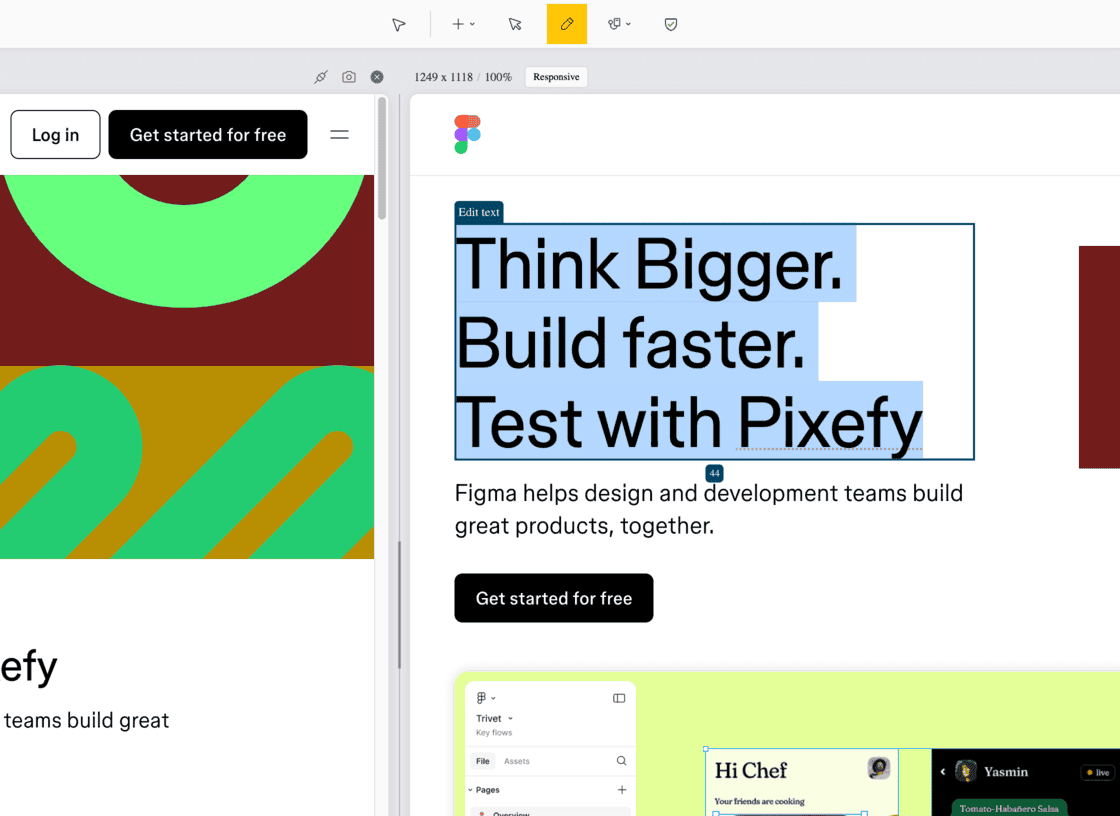Click the live badge
The width and height of the screenshot is (1120, 816).
point(1098,772)
